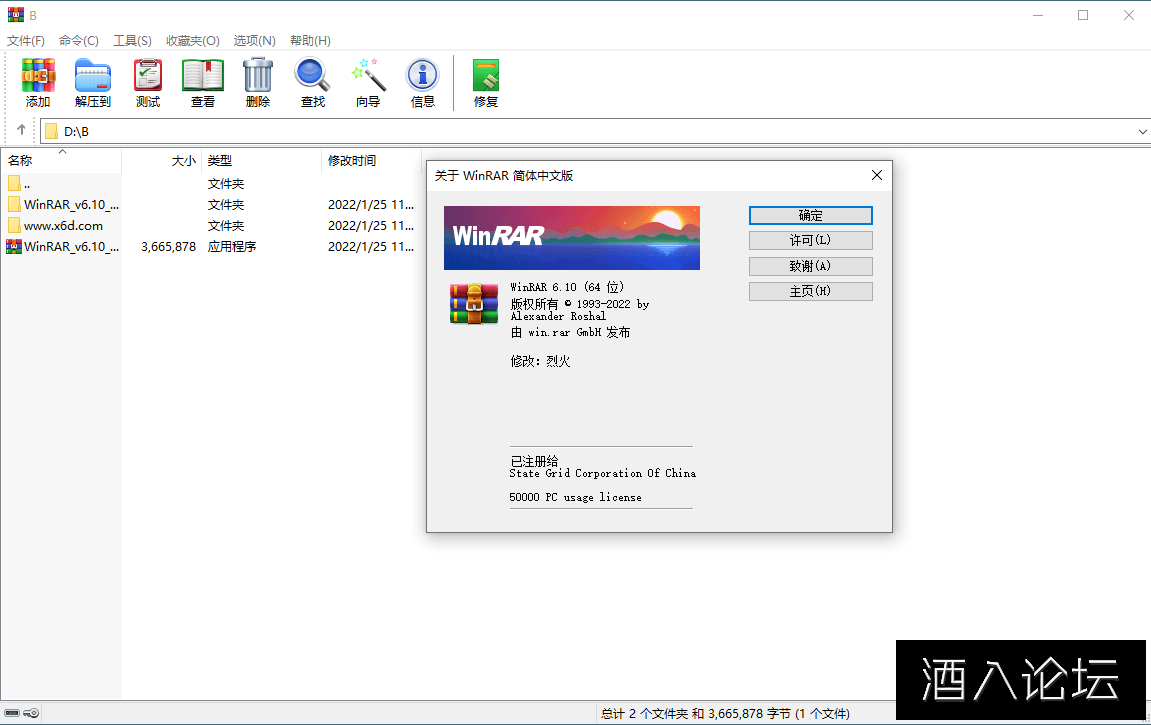Click the 'WinRAR 6.10 (64 位)' version text

point(567,287)
